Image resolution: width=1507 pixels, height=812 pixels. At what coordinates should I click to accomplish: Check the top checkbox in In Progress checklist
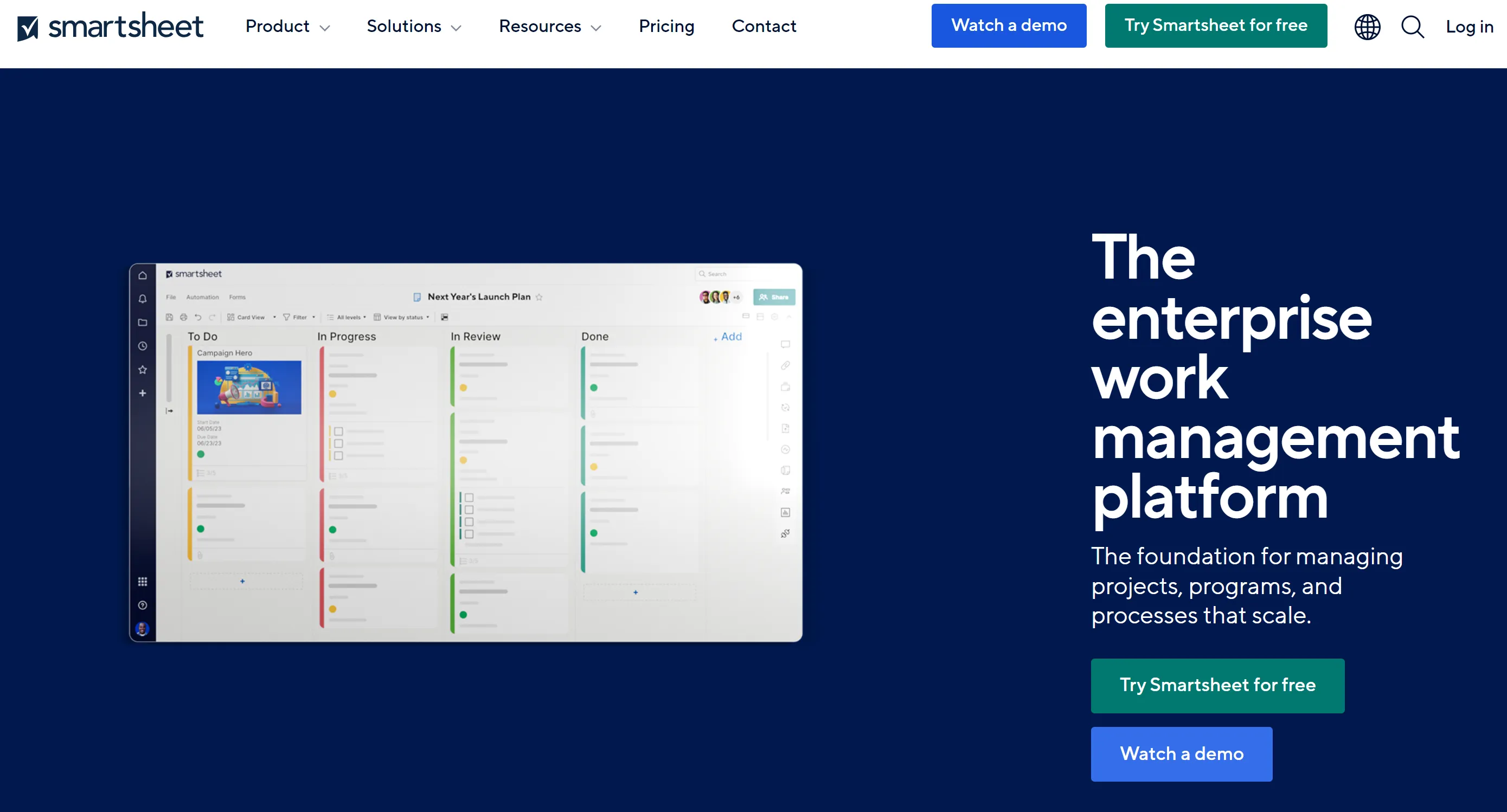pos(338,431)
